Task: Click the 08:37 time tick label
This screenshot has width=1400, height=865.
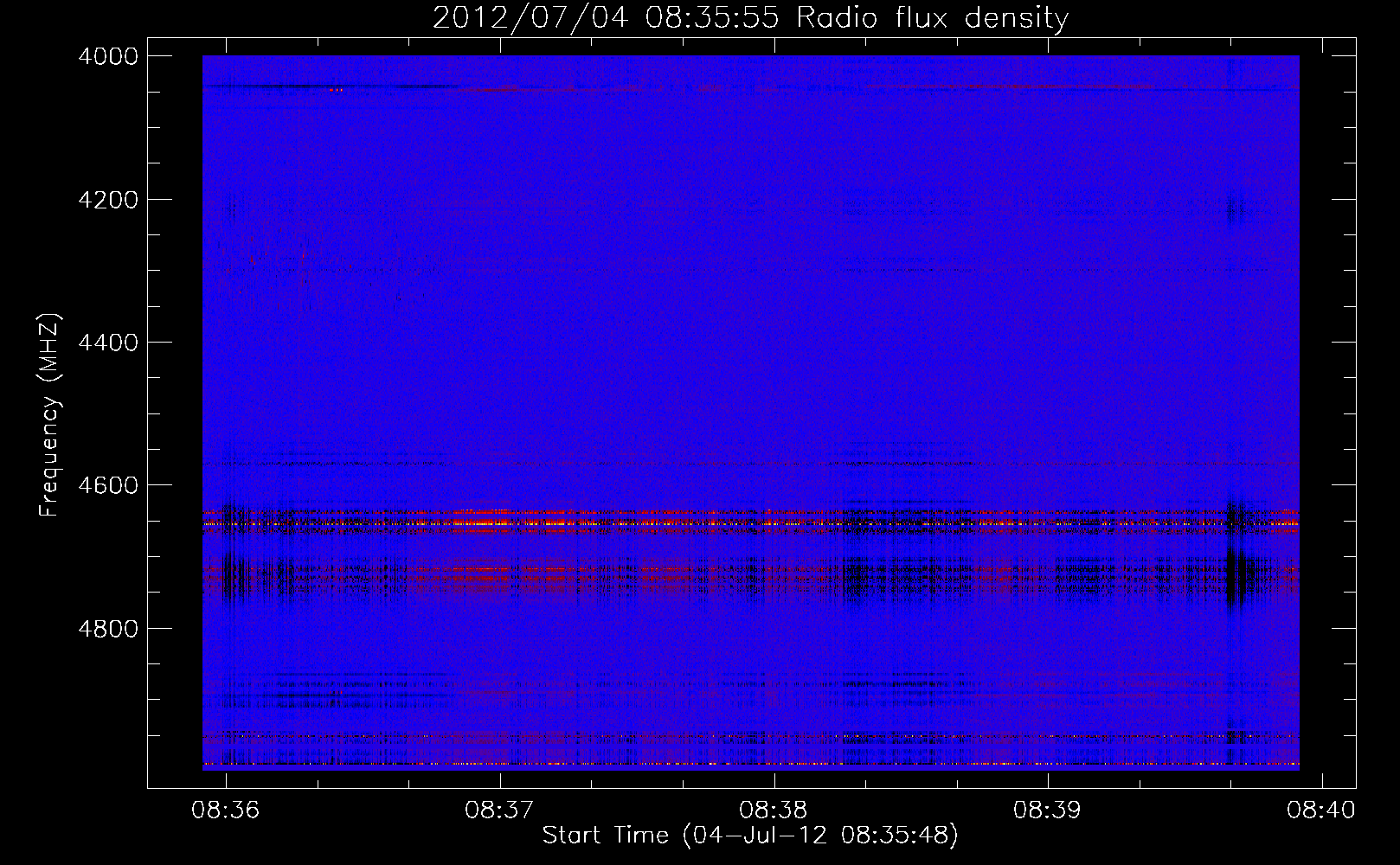Action: click(499, 811)
